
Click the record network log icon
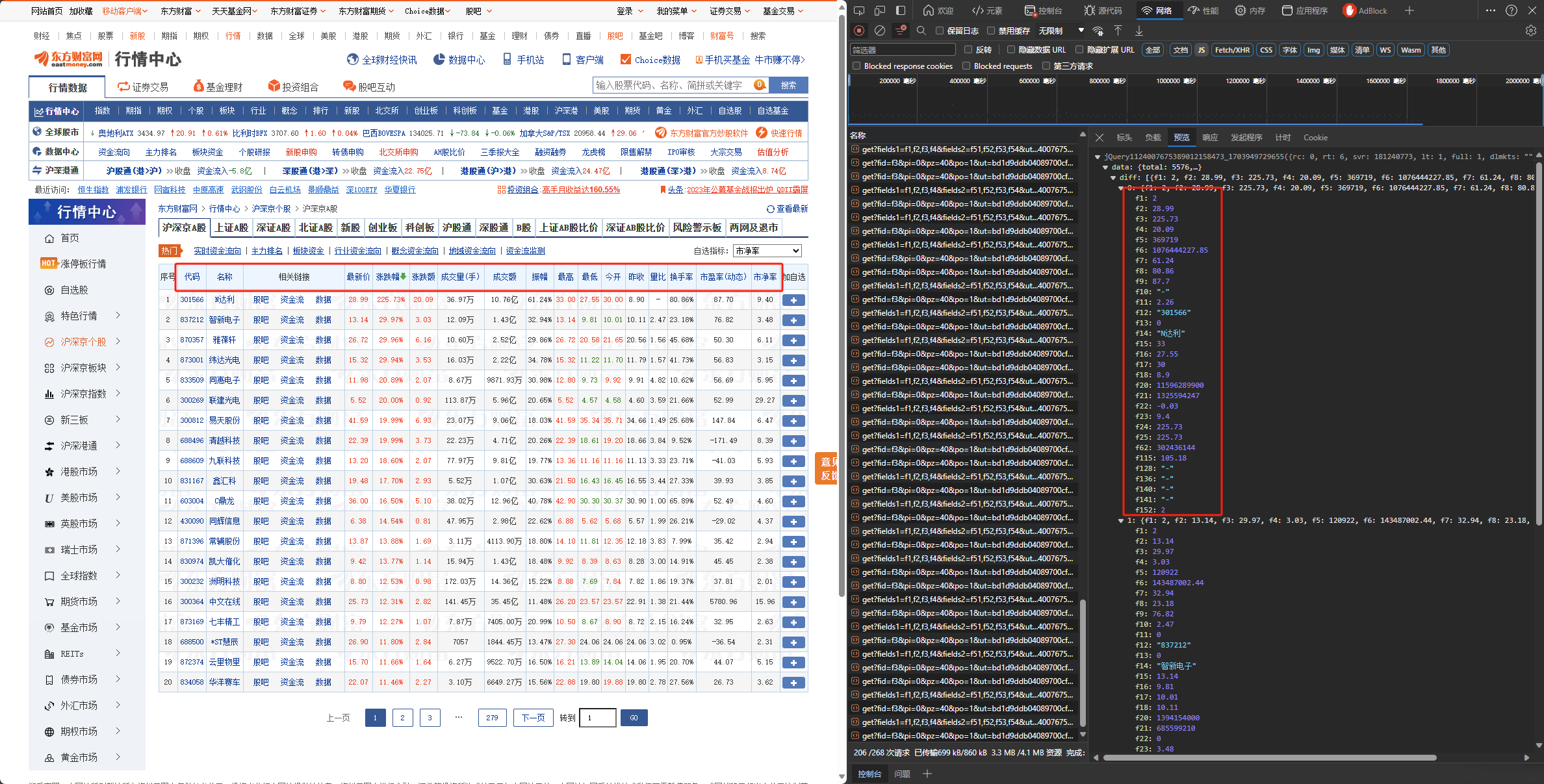click(859, 31)
